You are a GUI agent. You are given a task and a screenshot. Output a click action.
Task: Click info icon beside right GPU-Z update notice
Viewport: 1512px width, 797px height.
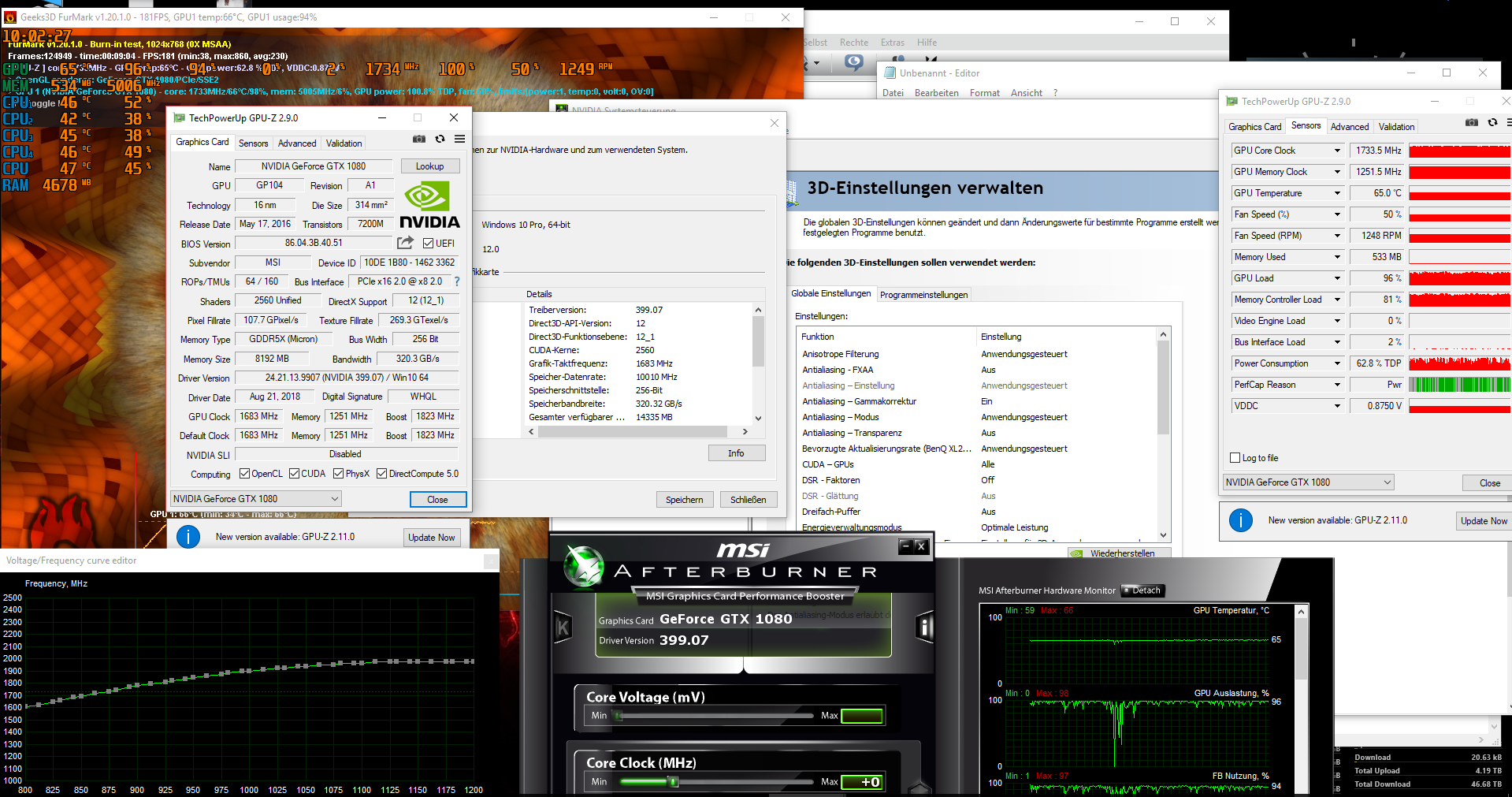(1241, 520)
